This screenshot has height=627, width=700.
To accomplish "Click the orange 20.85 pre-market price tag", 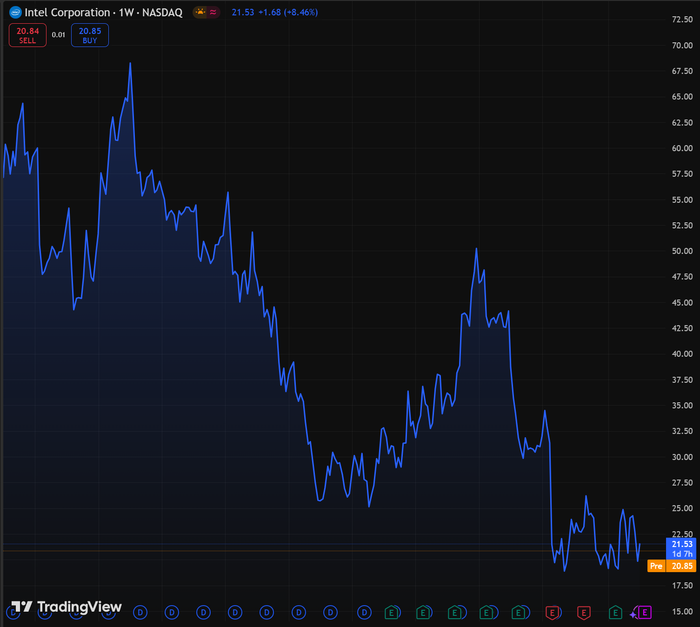I will click(x=681, y=566).
